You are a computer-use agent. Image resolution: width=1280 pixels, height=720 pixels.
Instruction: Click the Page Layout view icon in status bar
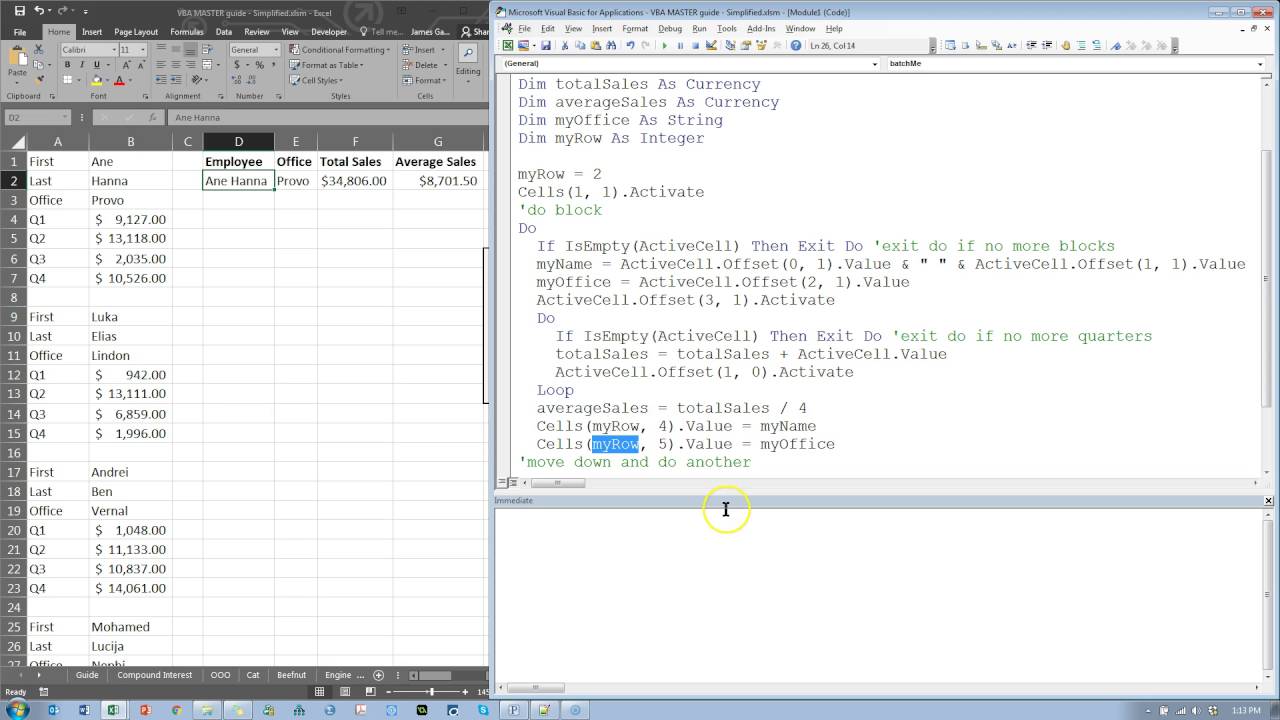coord(345,691)
